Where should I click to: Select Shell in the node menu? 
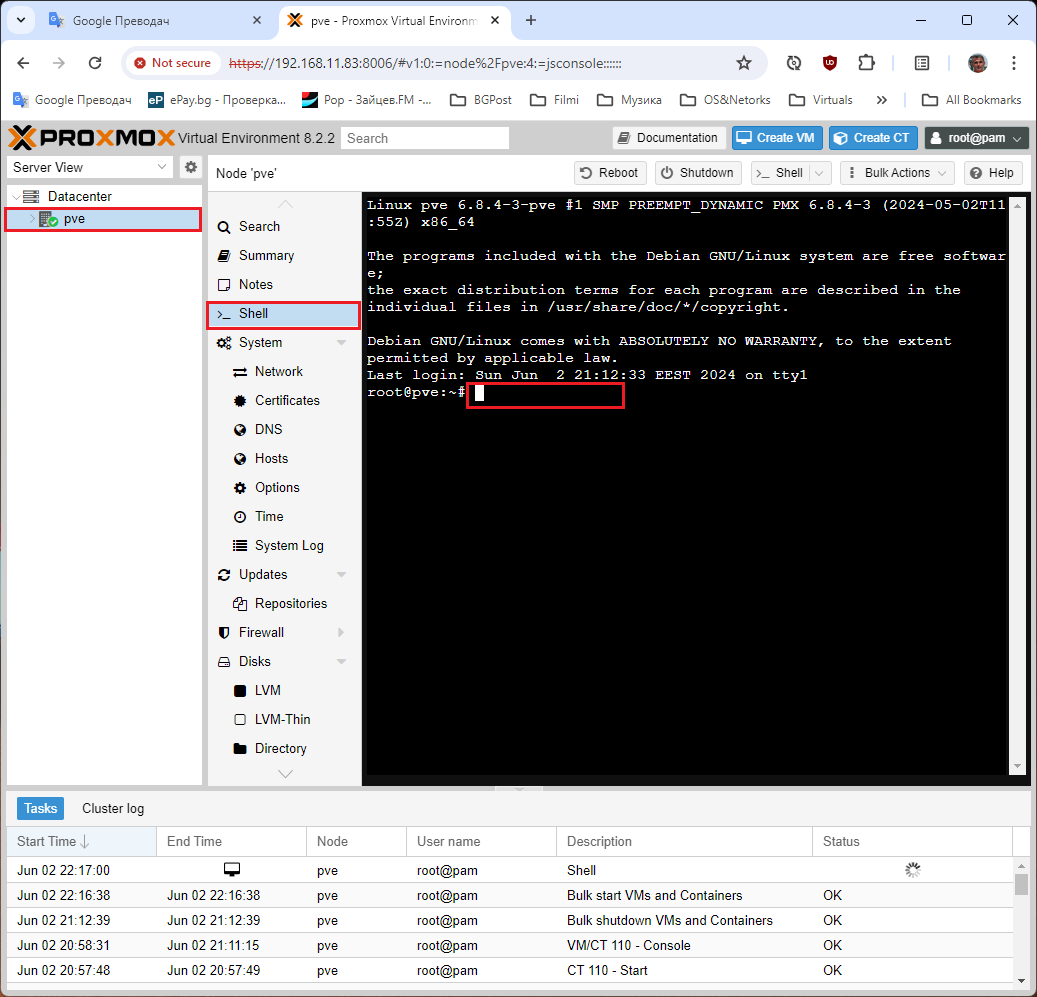pyautogui.click(x=284, y=314)
